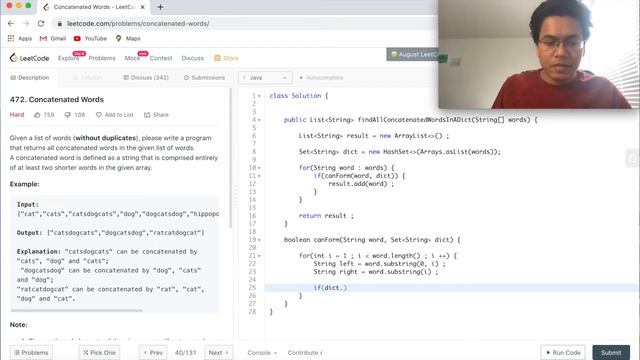Open the Apps grid bookmark
This screenshot has width=640, height=360.
[20, 38]
